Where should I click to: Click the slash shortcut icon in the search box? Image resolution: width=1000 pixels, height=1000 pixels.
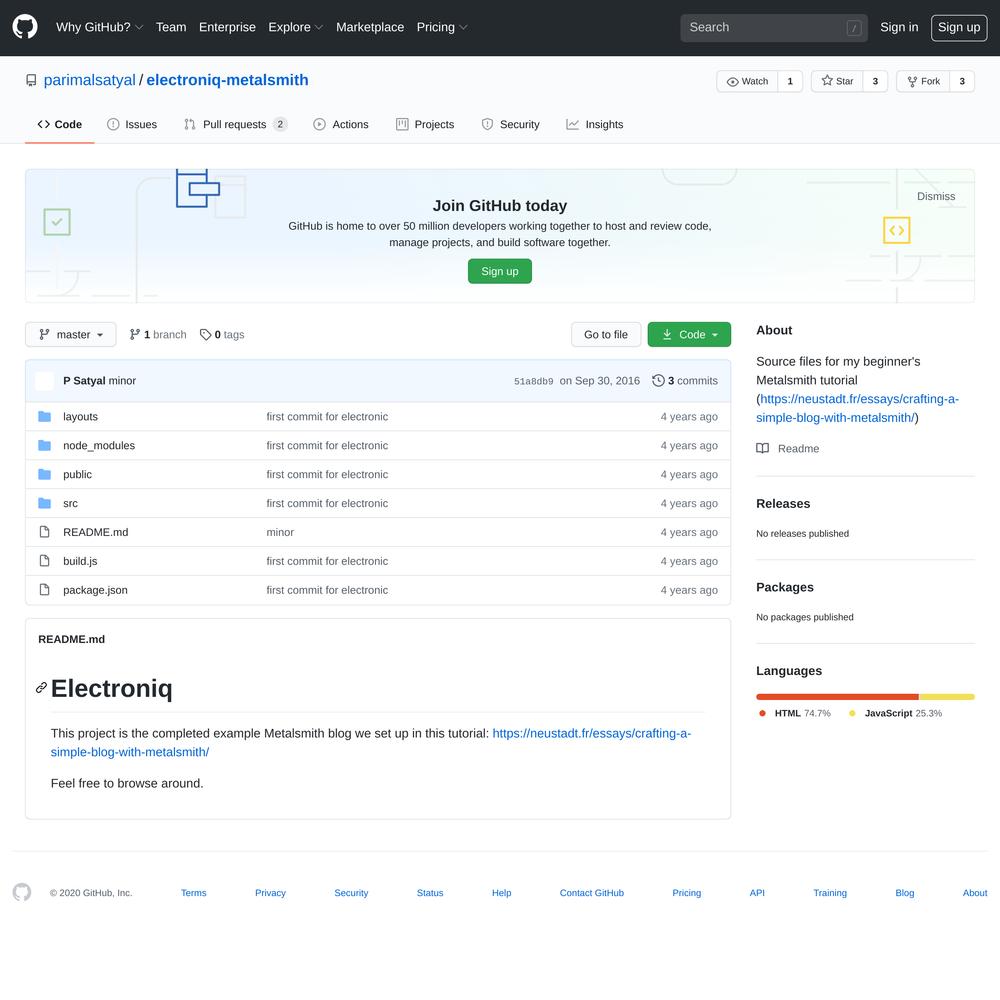click(854, 28)
